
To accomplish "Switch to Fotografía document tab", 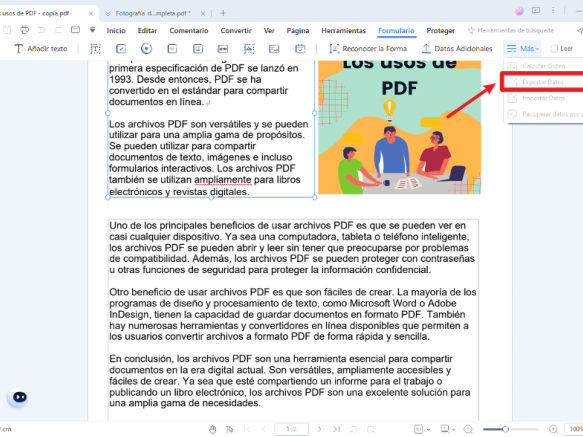I will [x=152, y=13].
